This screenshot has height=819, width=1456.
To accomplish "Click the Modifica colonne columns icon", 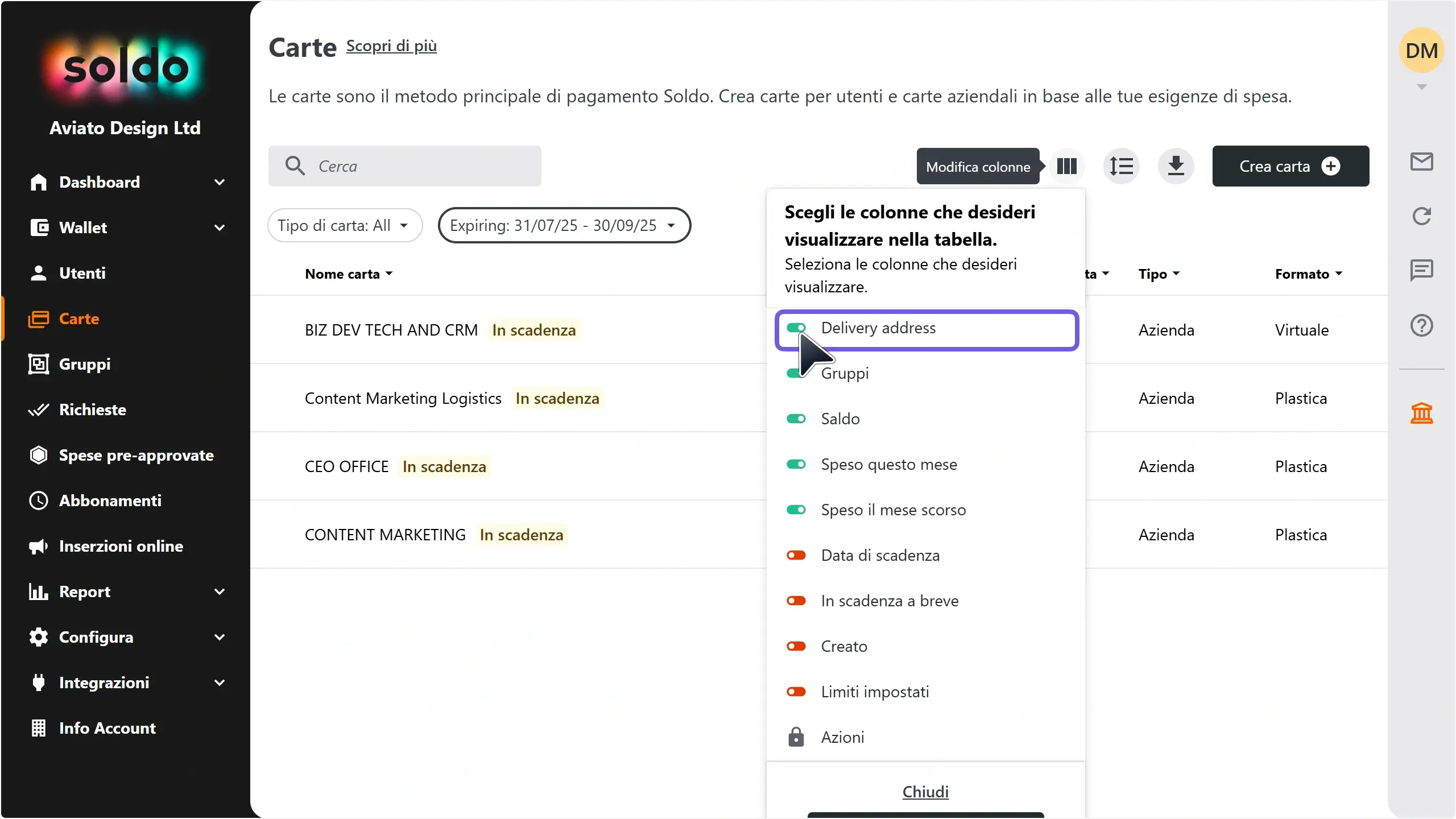I will click(x=1066, y=166).
